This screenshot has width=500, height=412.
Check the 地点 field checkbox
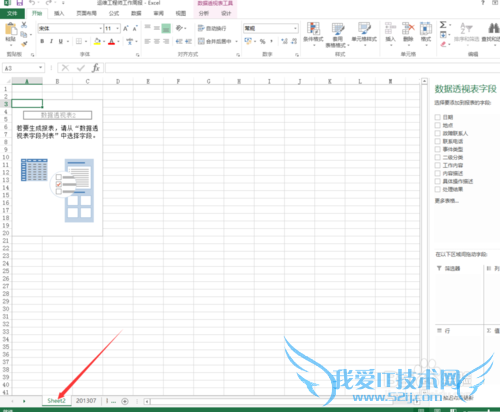[x=438, y=125]
